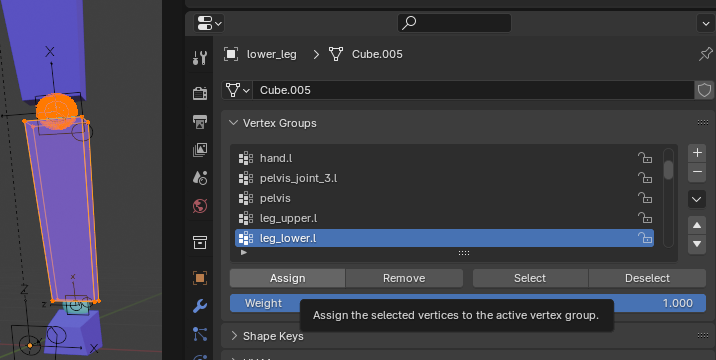
Task: Select the leg_lower.l vertex group
Action: point(444,238)
